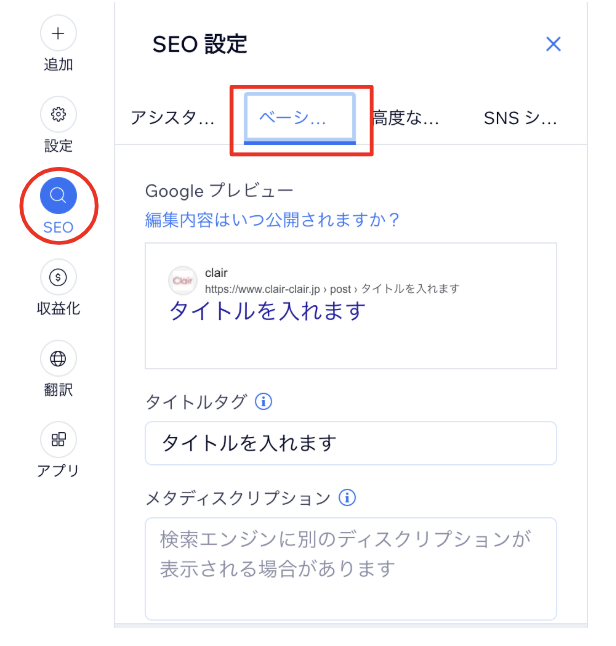Click the info icon beside タイトルタグ
Viewport: 616px width, 646px height.
pos(263,401)
